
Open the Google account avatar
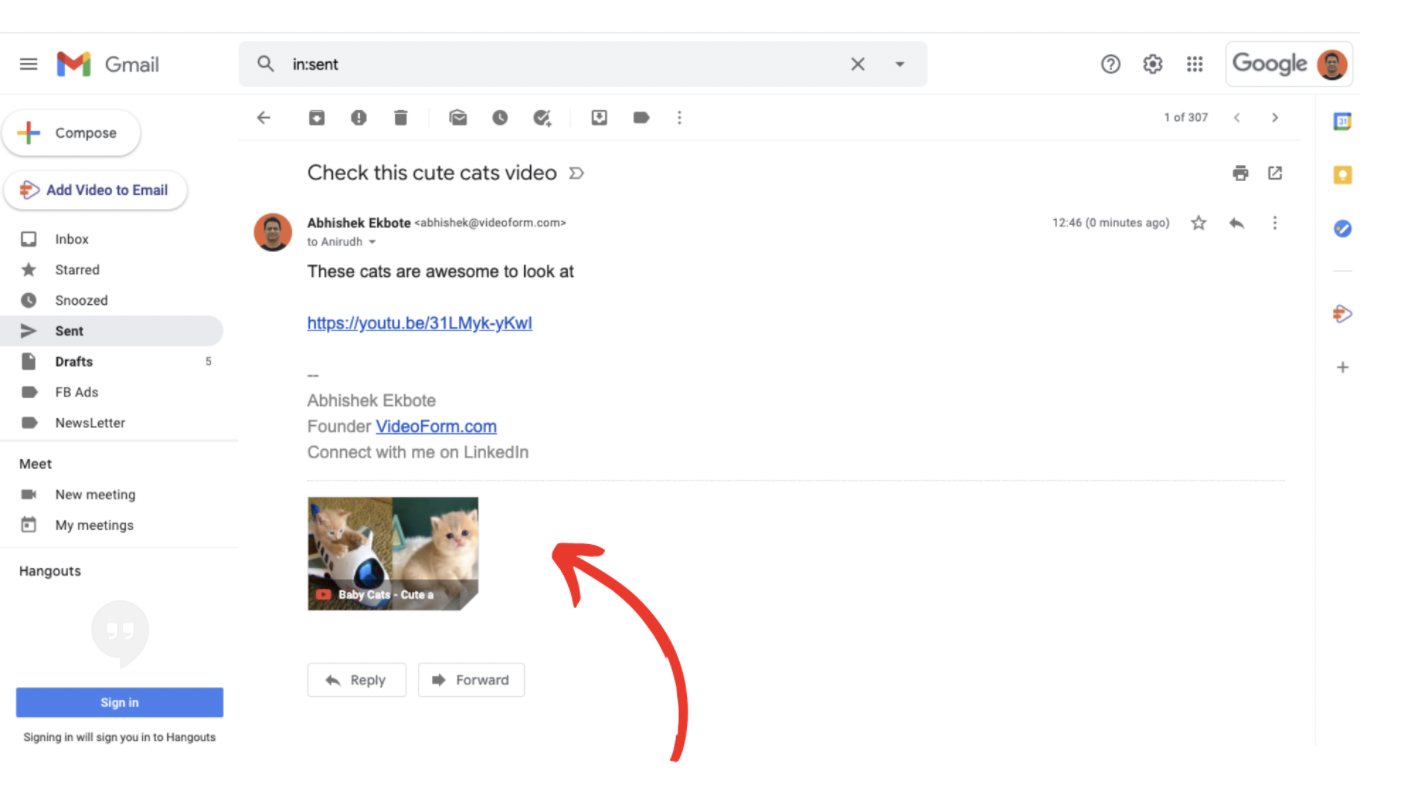1332,64
